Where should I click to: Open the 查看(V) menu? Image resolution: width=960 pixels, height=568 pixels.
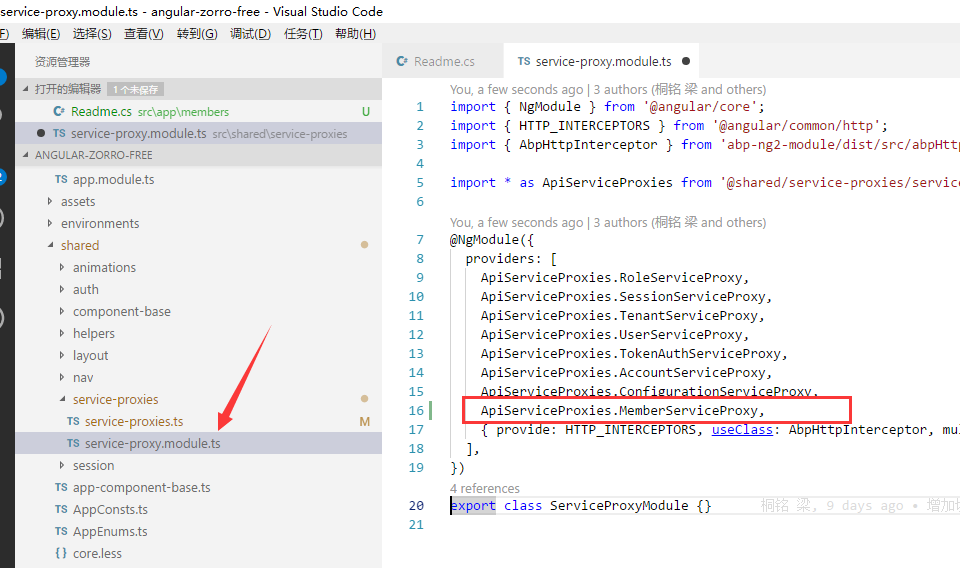click(x=144, y=34)
